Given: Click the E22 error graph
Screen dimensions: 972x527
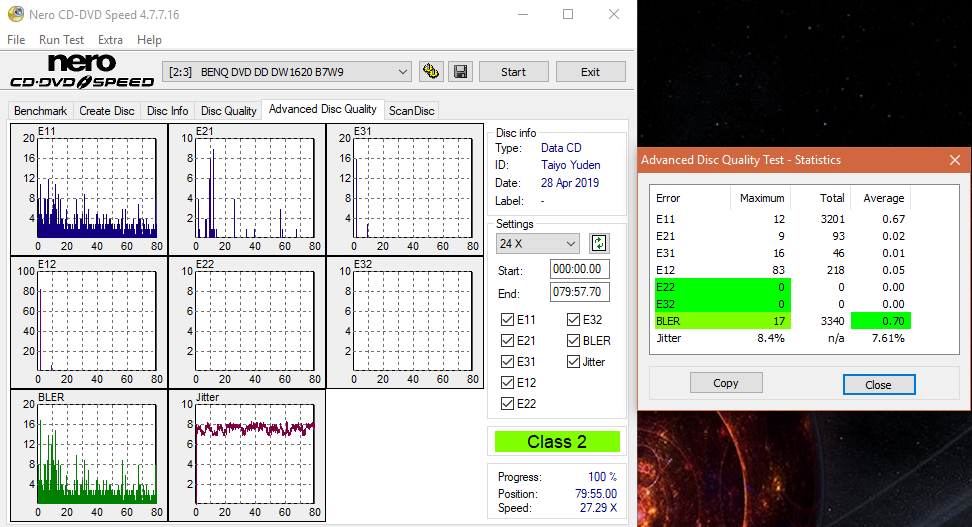Looking at the screenshot, I should tap(247, 322).
